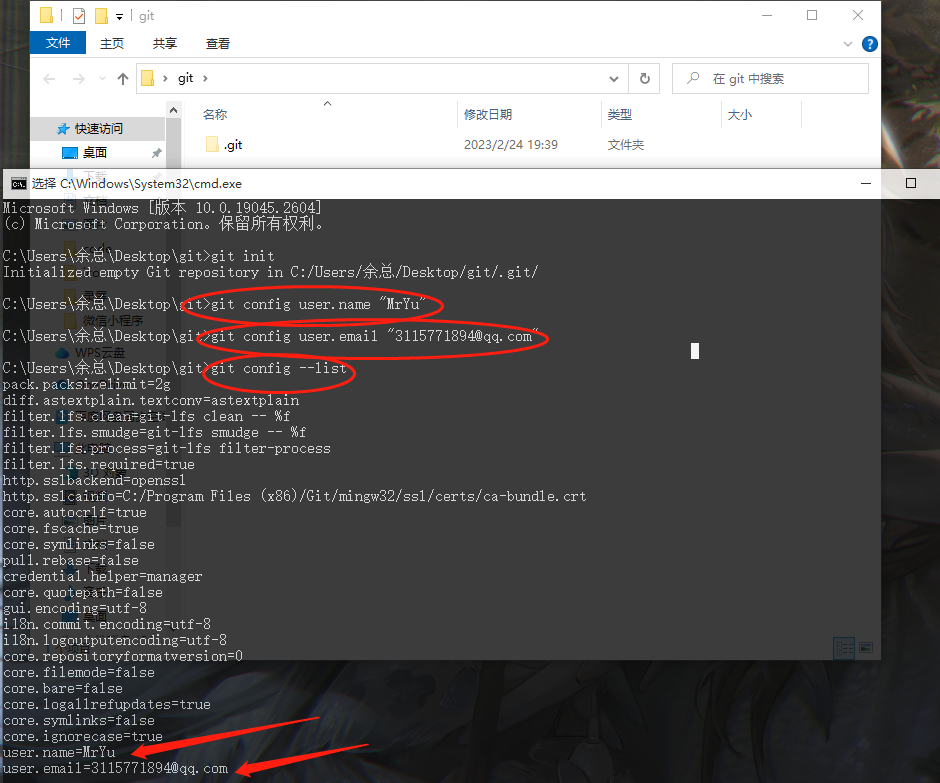Viewport: 940px width, 783px height.
Task: Expand the ribbon with the chevron
Action: point(848,44)
